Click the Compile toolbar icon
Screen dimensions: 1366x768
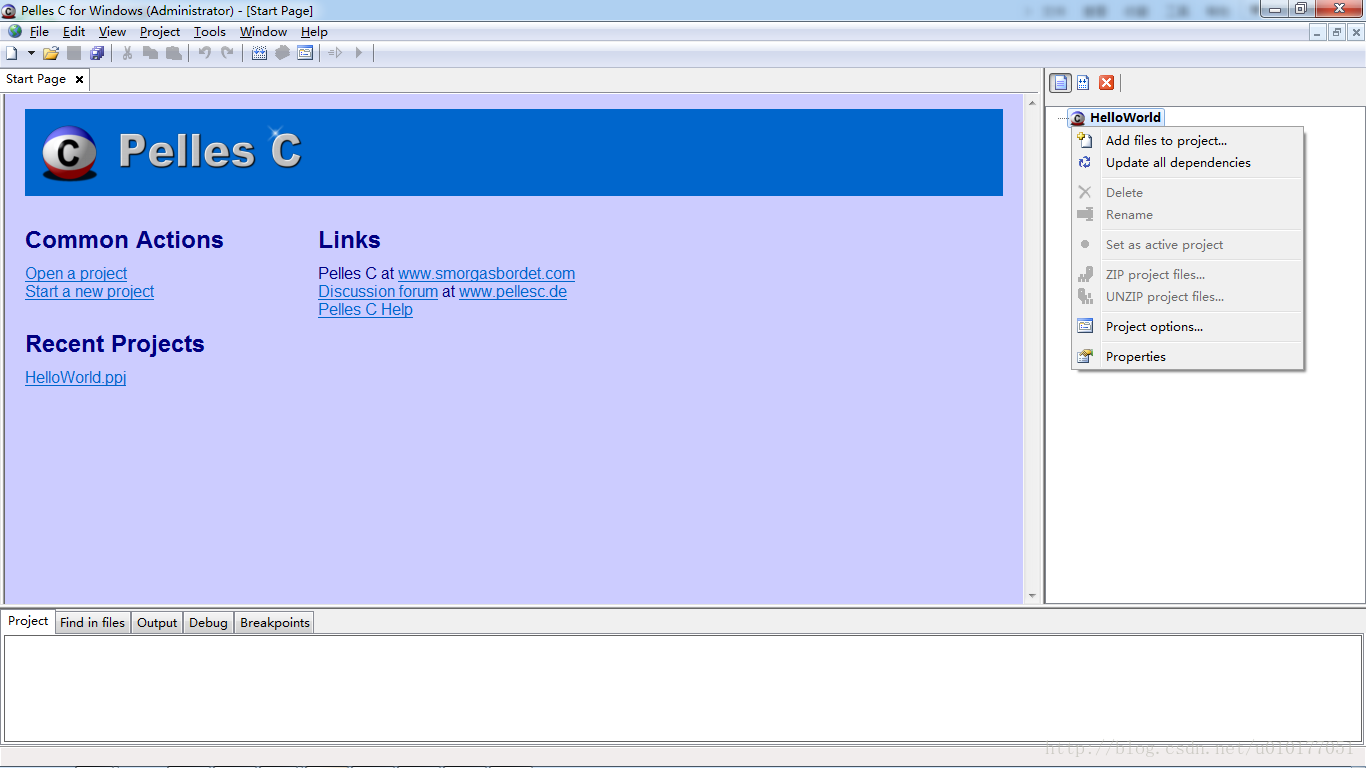259,53
